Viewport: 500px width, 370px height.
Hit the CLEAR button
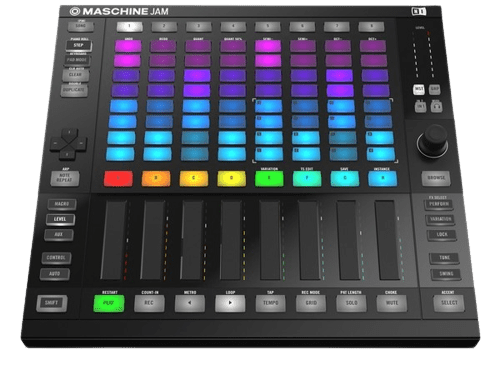[75, 75]
